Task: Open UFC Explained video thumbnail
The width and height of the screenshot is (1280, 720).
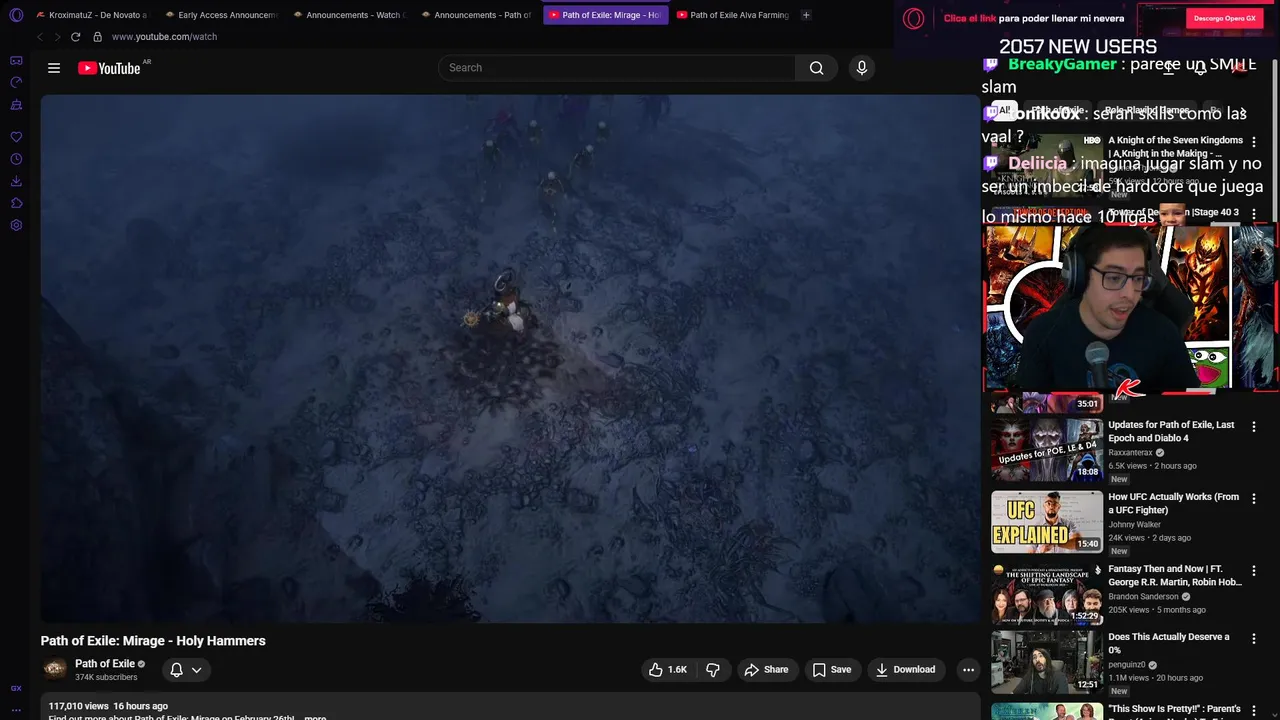Action: click(x=1047, y=522)
